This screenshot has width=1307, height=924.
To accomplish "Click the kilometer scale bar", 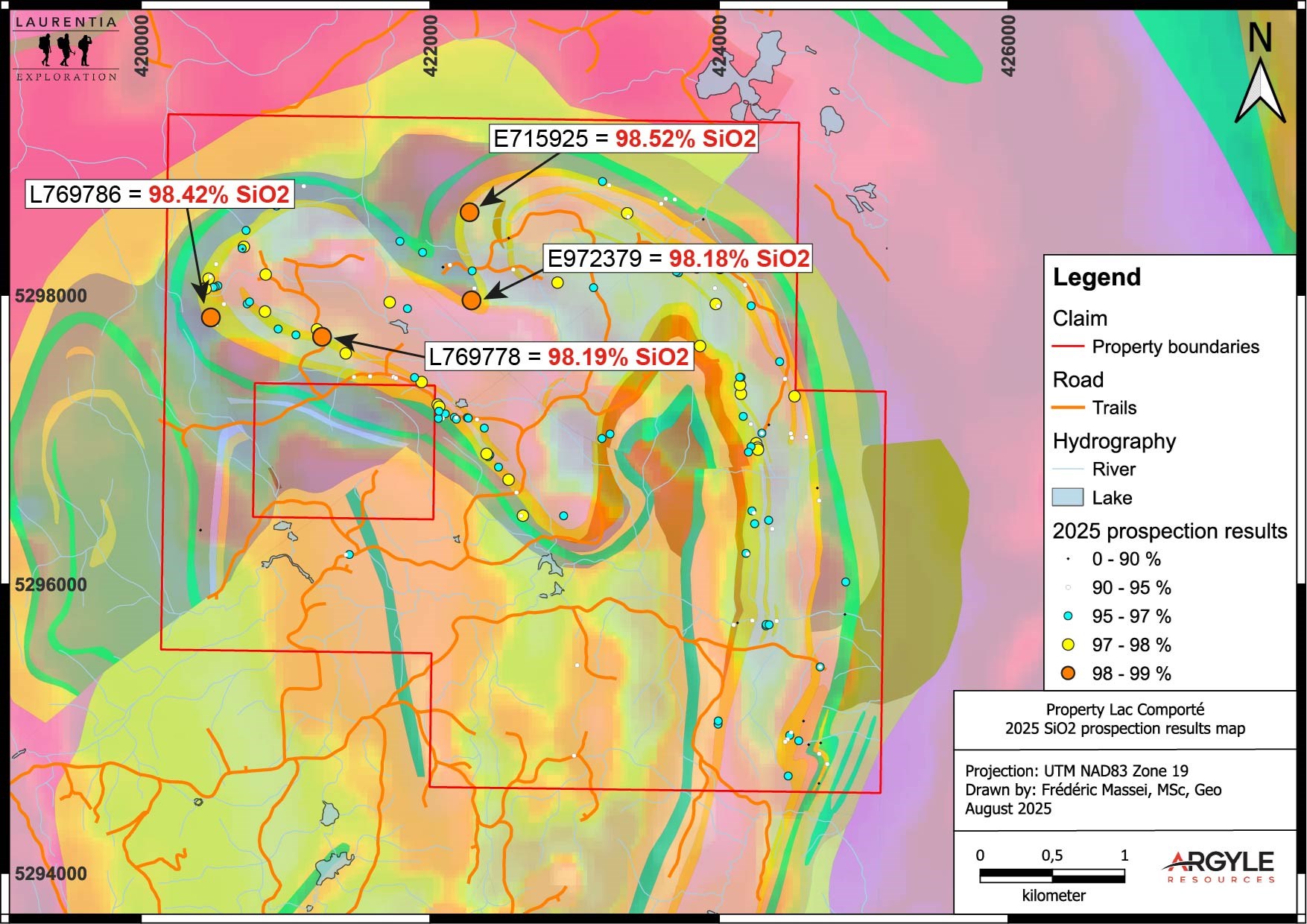I will point(1051,876).
